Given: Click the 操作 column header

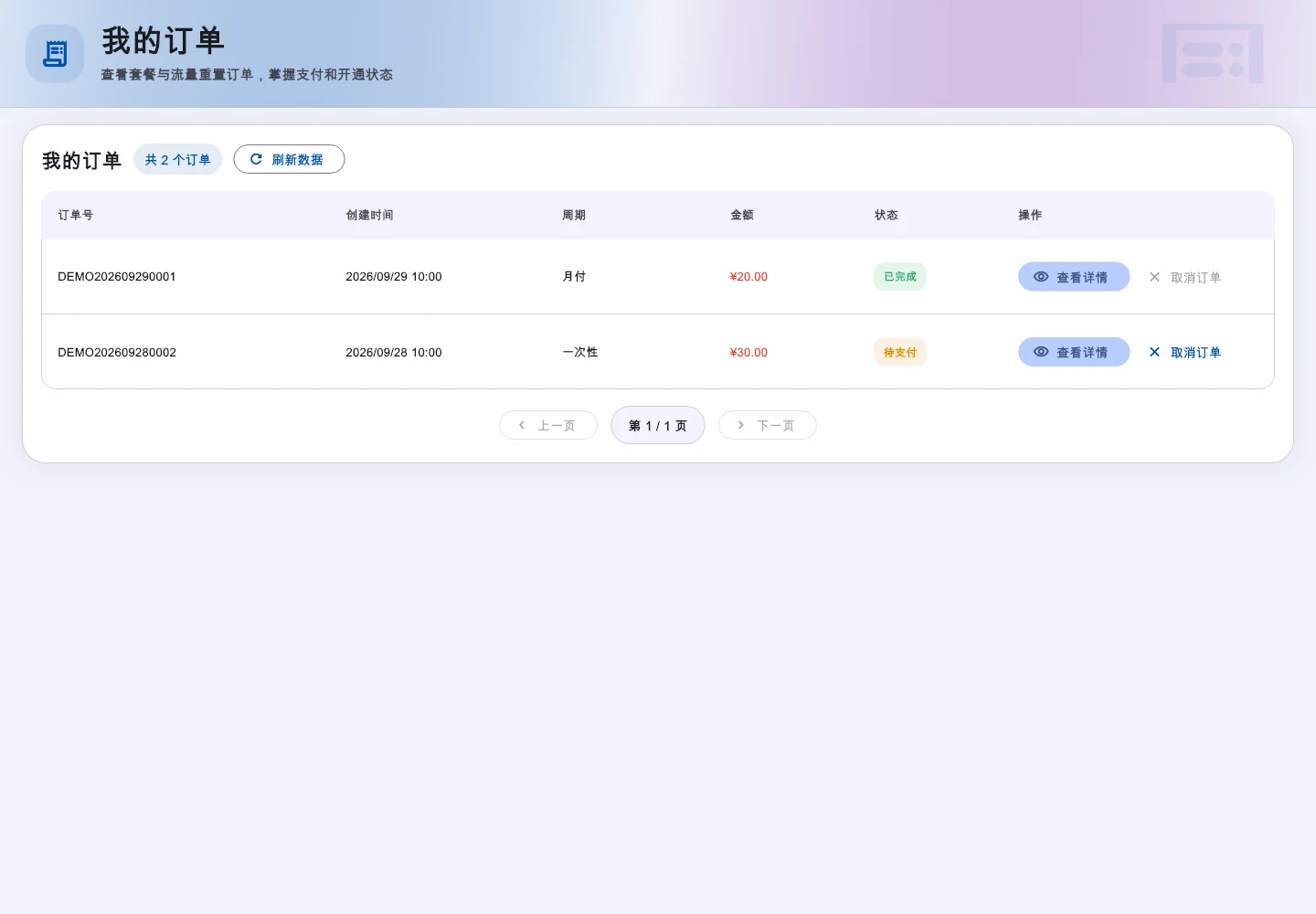Looking at the screenshot, I should click(1030, 215).
